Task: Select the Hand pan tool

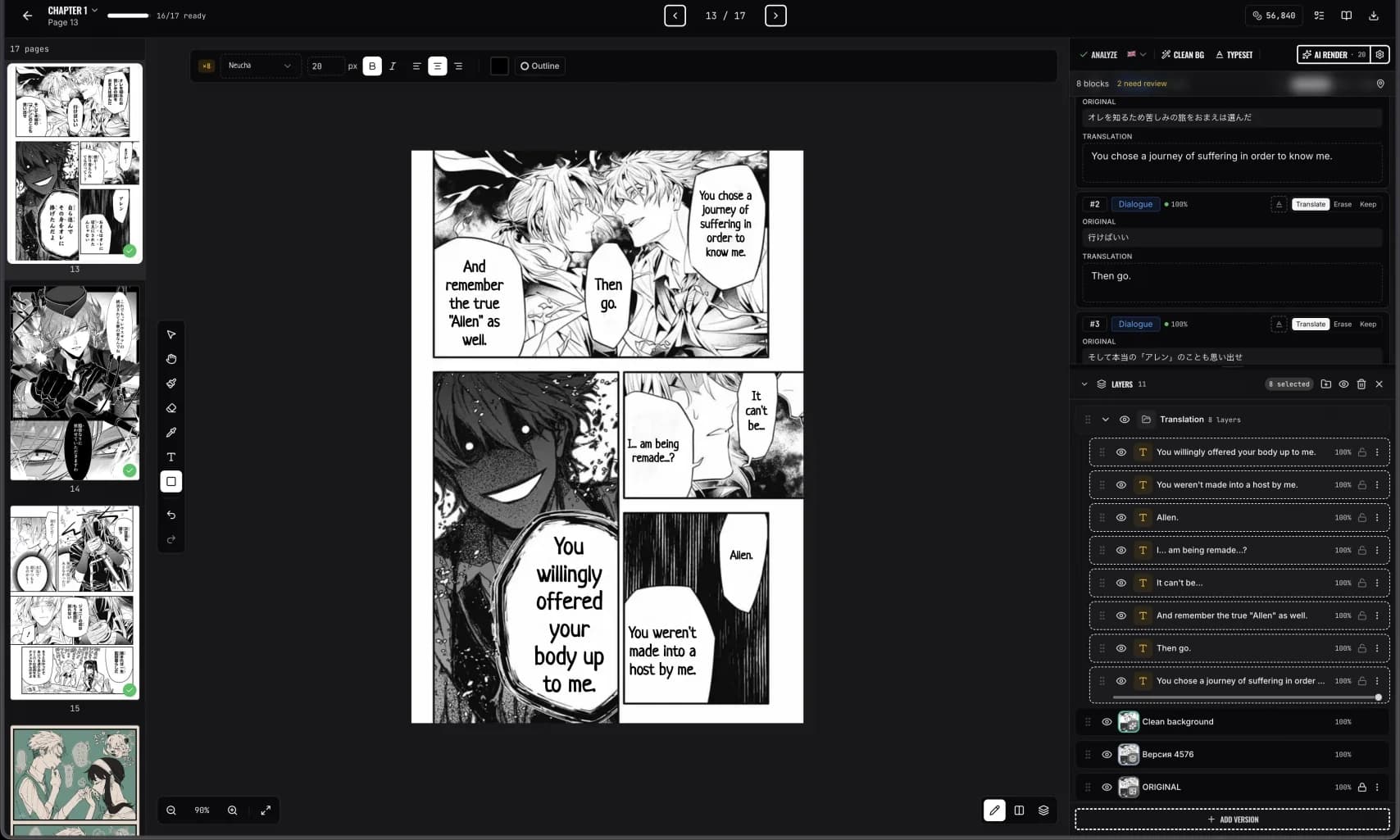Action: tap(171, 359)
